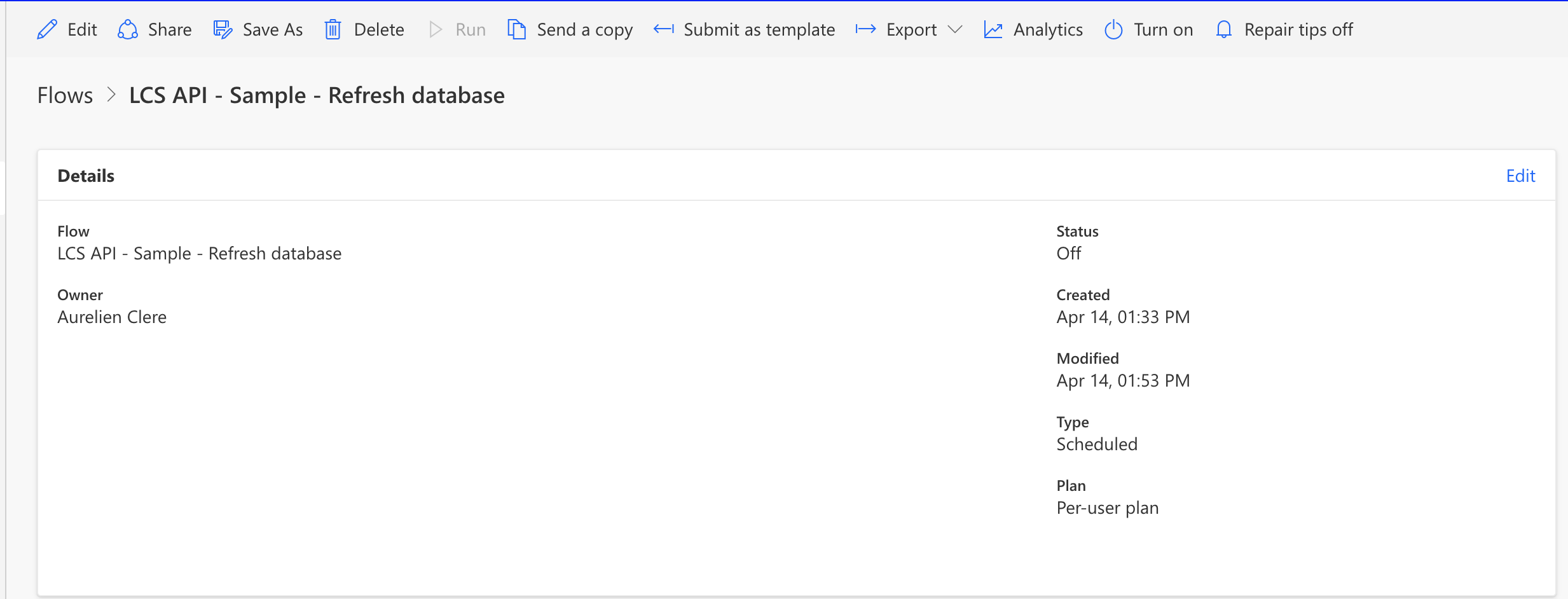1568x599 pixels.
Task: Click the 'Owner' field label
Action: [x=80, y=295]
